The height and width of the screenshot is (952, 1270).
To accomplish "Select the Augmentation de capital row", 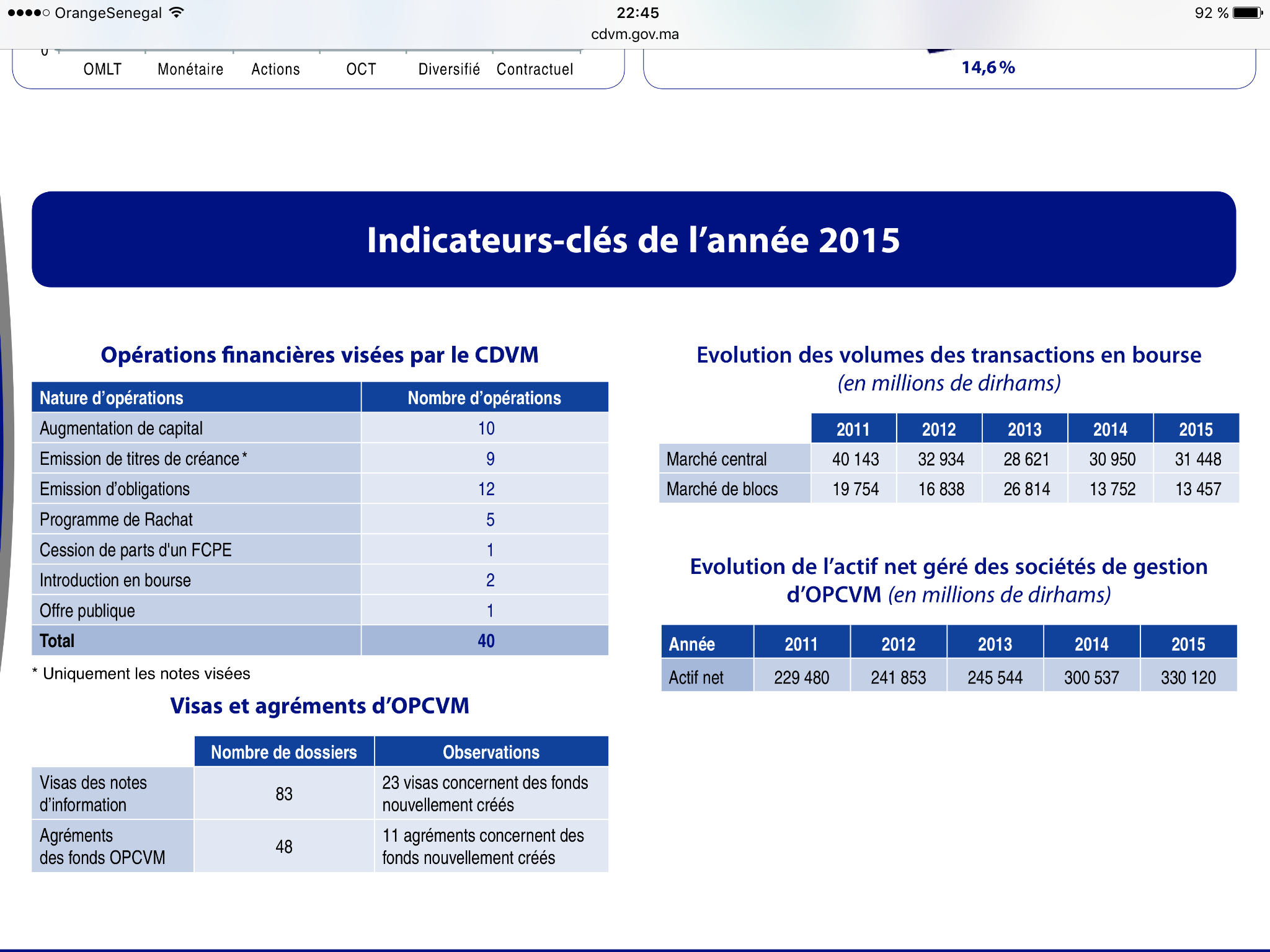I will tap(122, 428).
